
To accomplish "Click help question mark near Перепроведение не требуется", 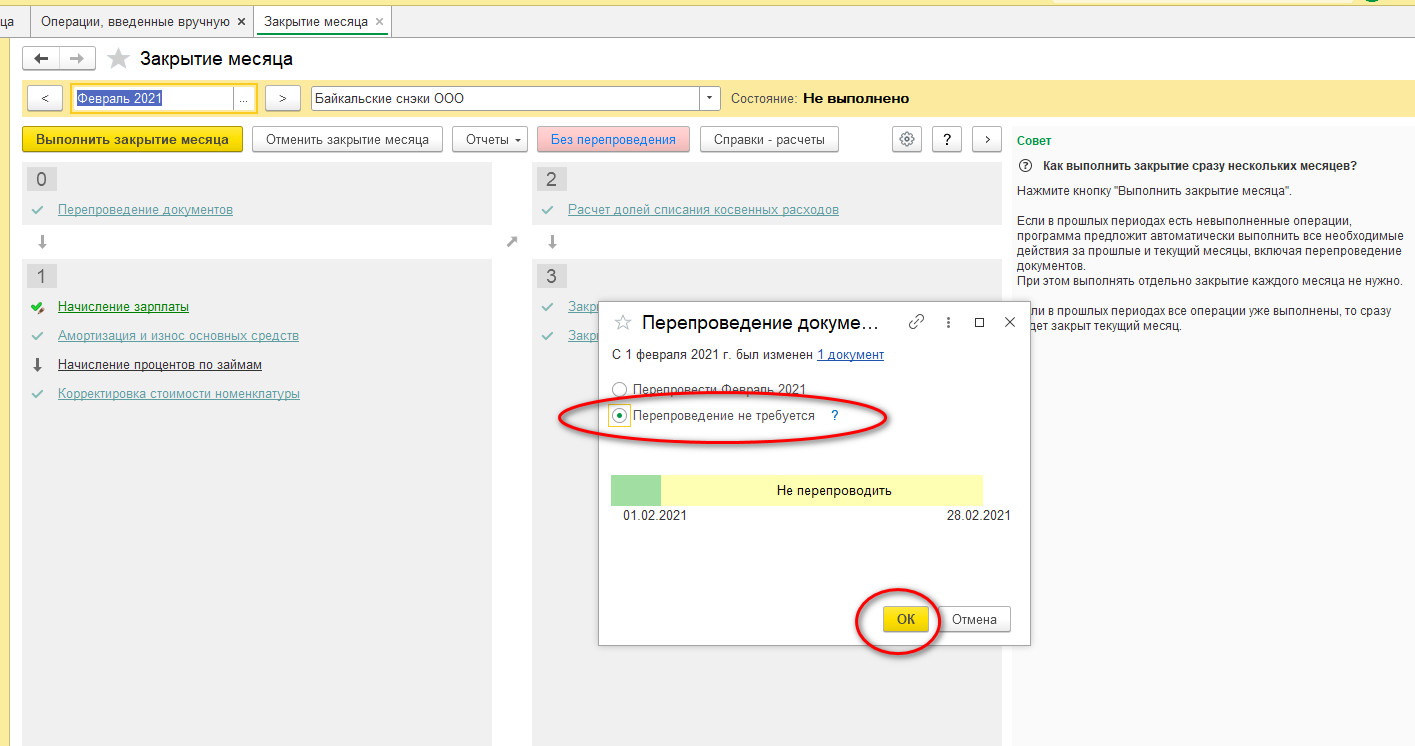I will click(x=835, y=415).
